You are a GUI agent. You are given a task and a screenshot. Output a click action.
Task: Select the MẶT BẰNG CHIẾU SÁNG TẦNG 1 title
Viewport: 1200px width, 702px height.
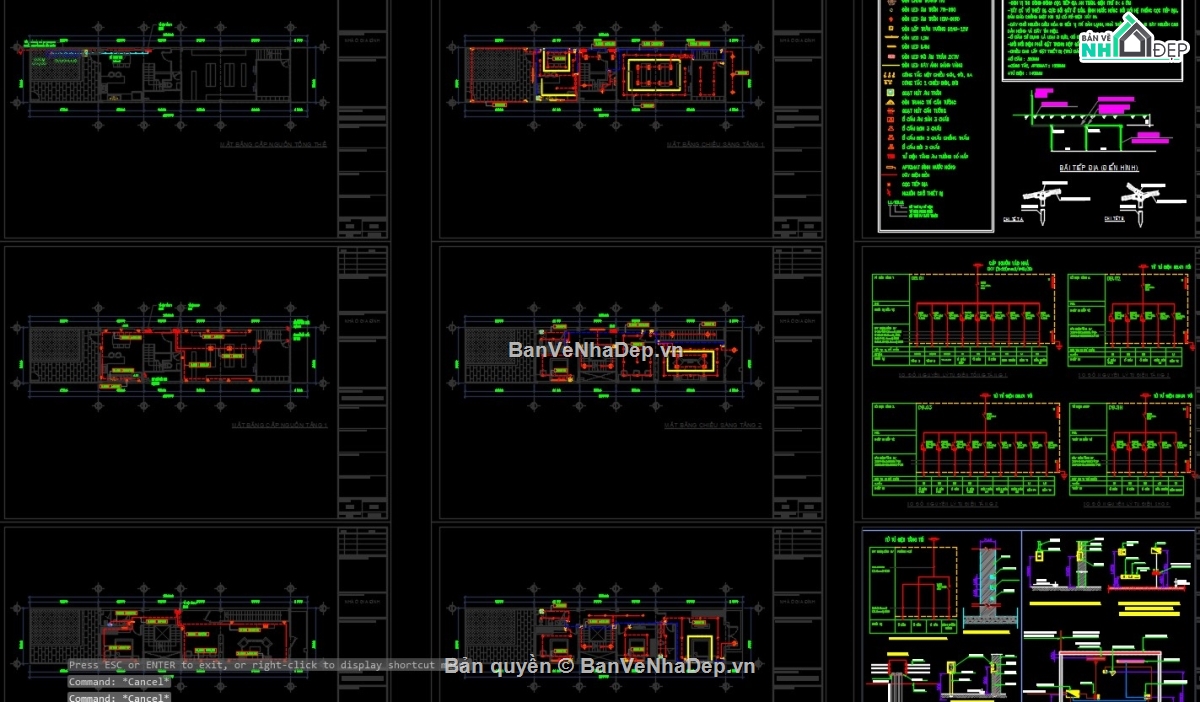[715, 145]
